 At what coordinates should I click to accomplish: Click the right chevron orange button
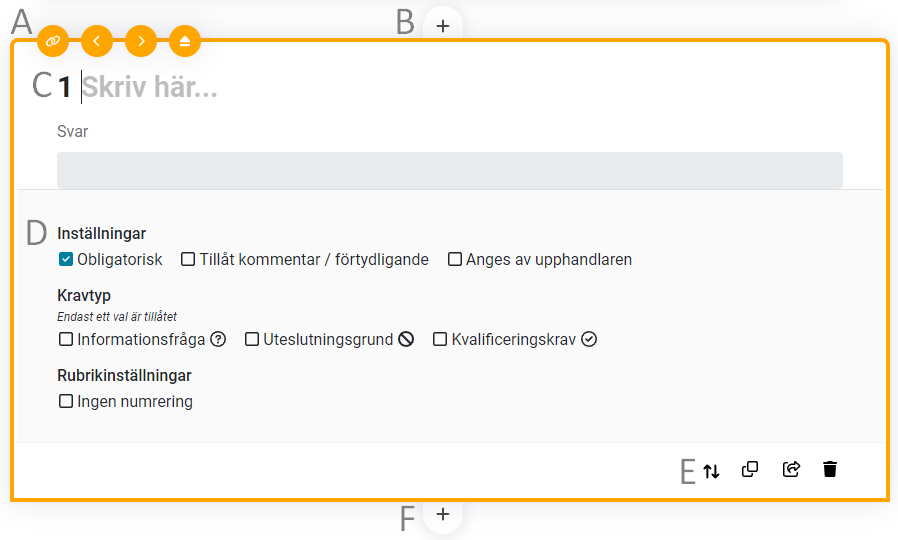(141, 41)
